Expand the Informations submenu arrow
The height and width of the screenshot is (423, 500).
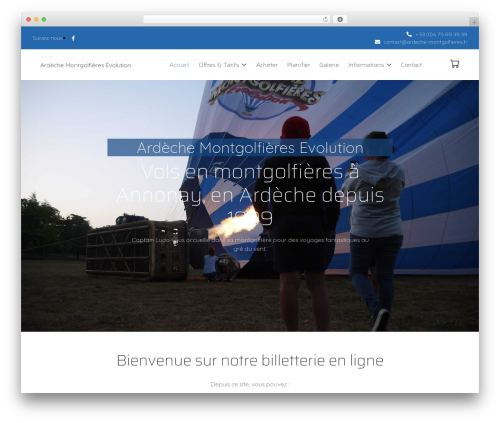tap(389, 65)
